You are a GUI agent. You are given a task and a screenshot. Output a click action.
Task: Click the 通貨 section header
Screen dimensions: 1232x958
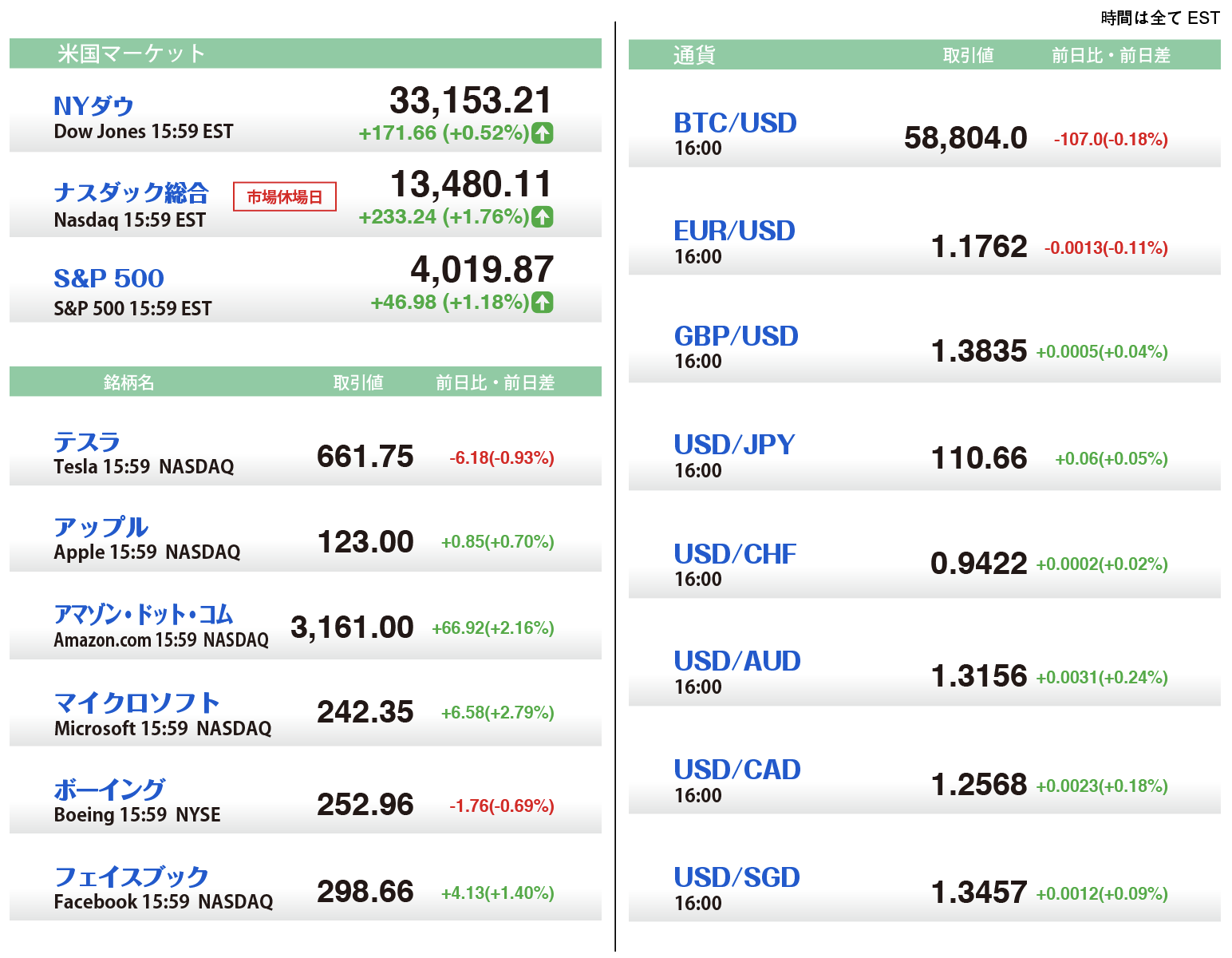[x=693, y=55]
